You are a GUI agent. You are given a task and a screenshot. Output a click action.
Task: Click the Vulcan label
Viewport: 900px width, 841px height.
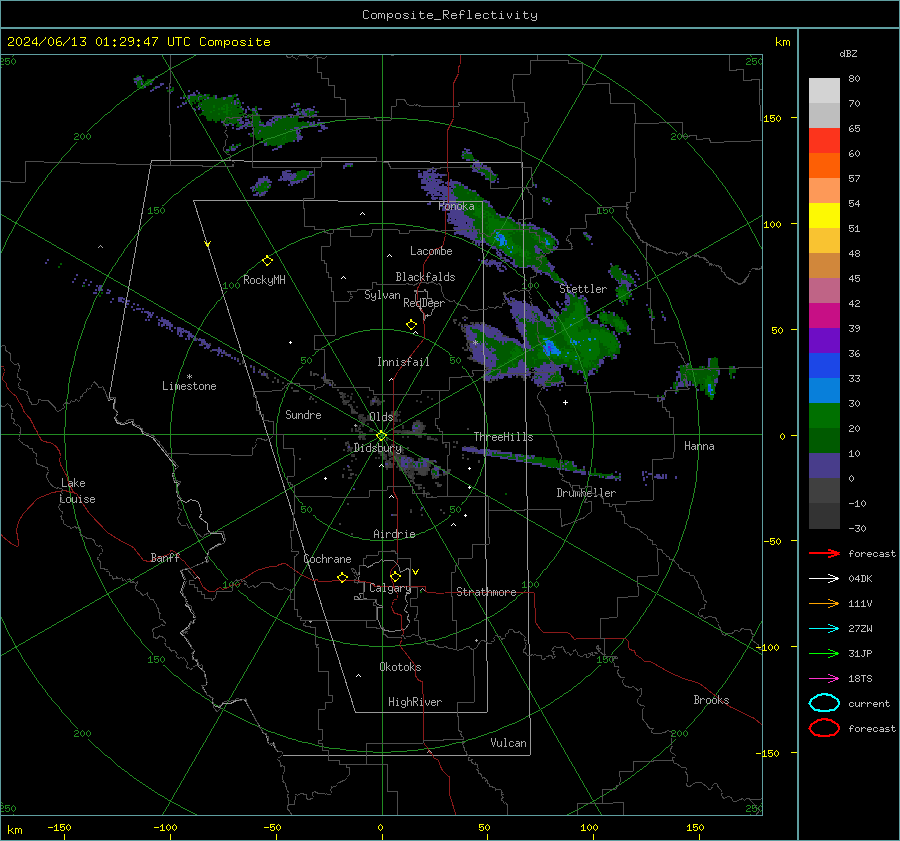click(508, 743)
